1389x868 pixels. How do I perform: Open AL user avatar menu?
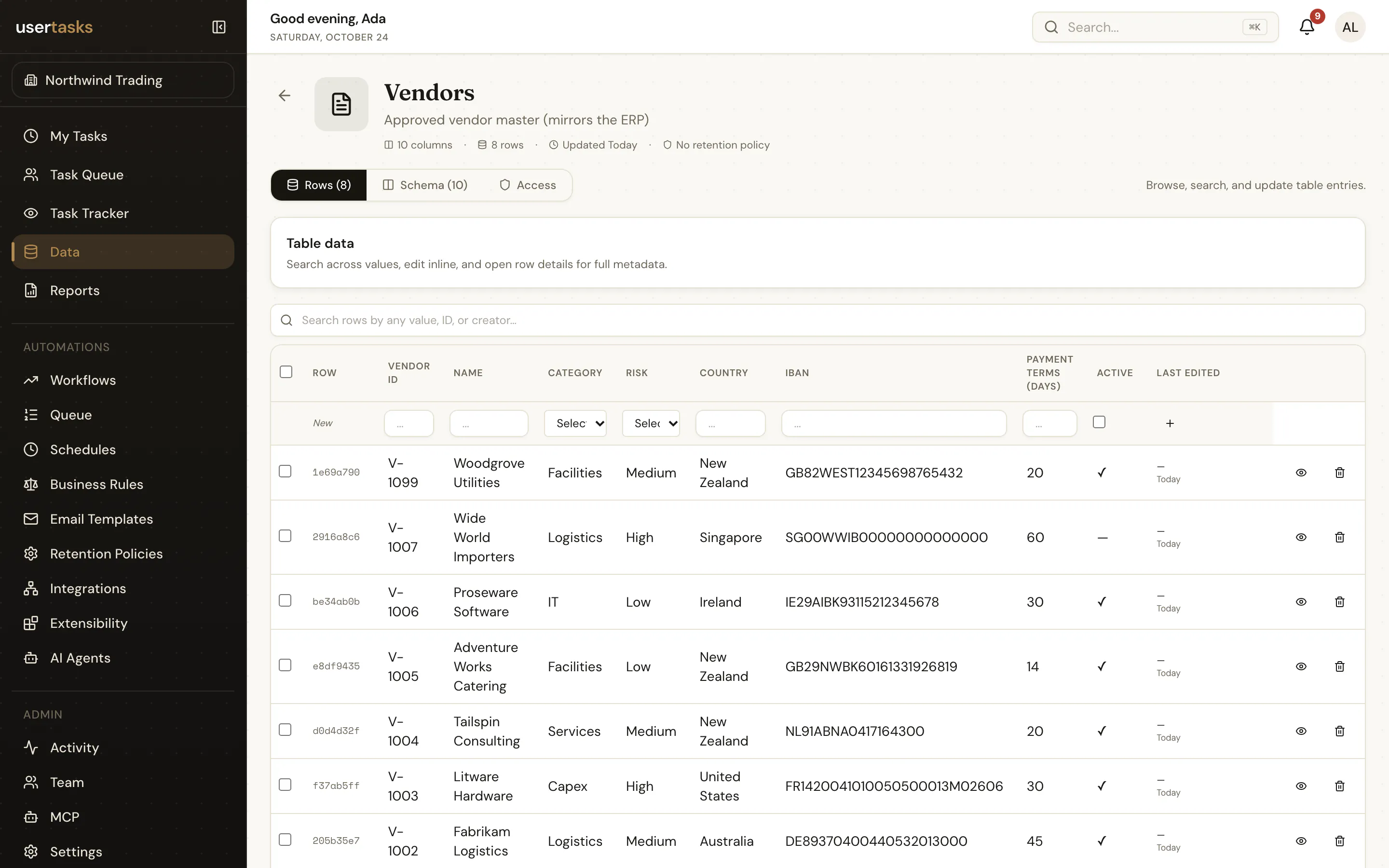[x=1350, y=27]
